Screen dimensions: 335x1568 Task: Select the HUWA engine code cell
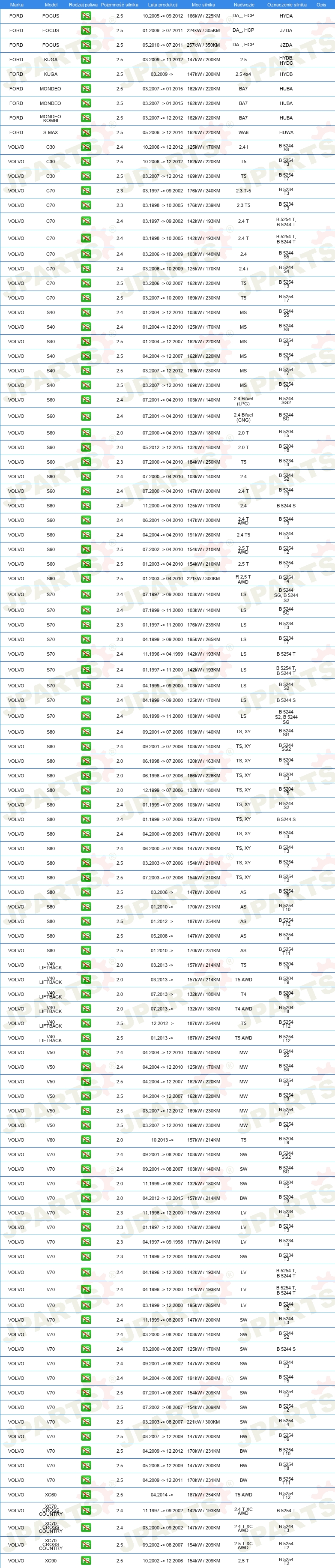[286, 132]
